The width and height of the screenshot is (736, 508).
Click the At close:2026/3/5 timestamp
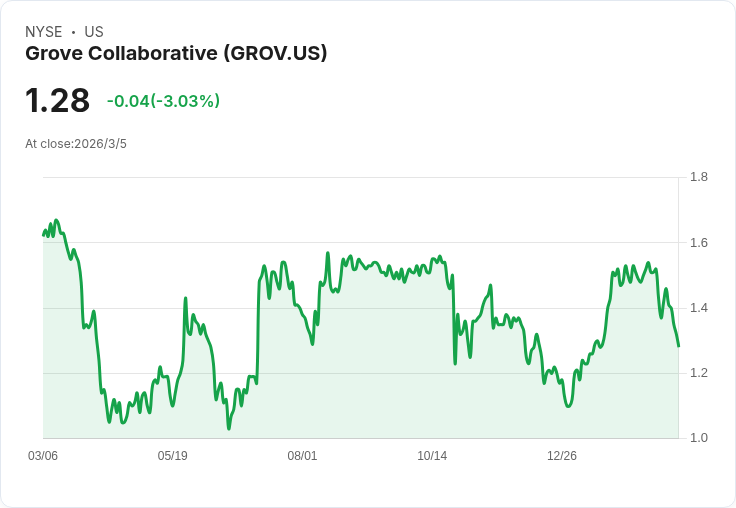[x=76, y=144]
